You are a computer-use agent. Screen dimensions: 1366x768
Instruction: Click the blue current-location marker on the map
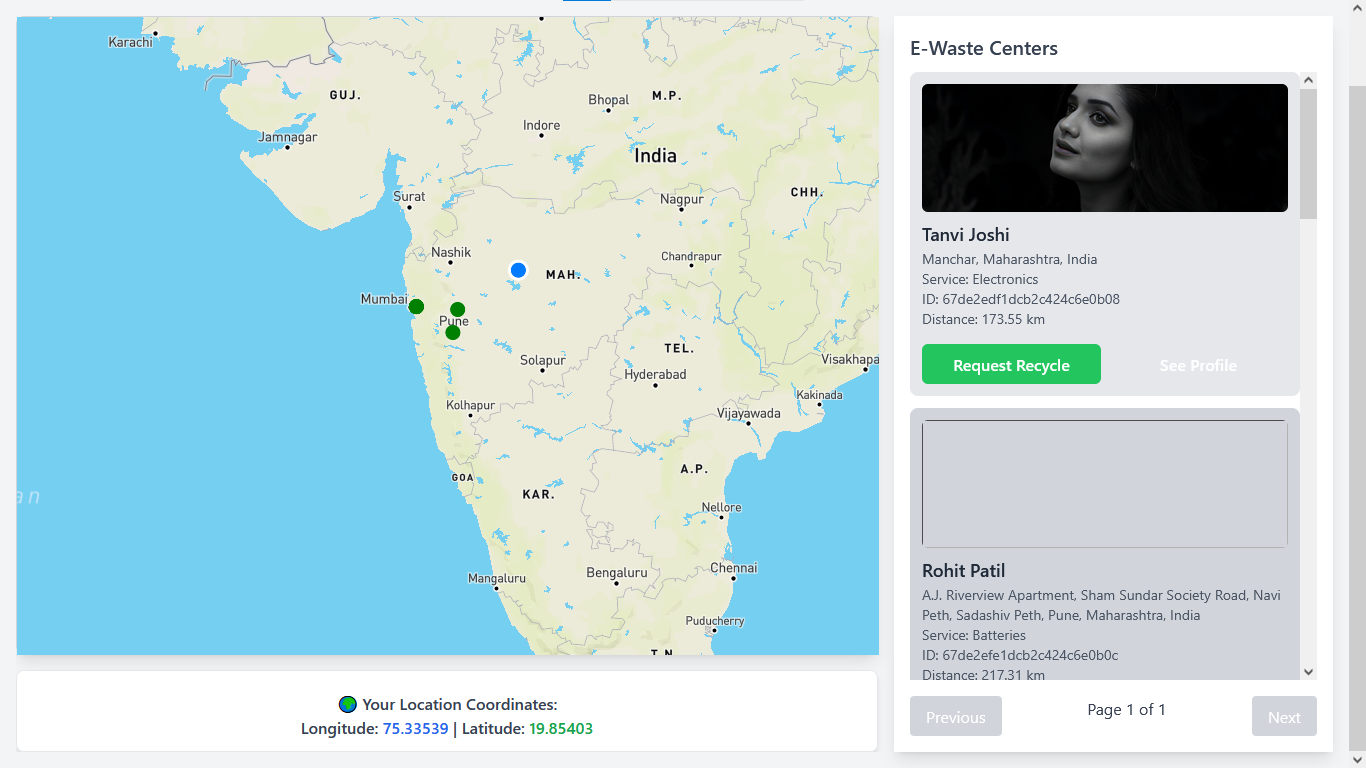(x=518, y=270)
